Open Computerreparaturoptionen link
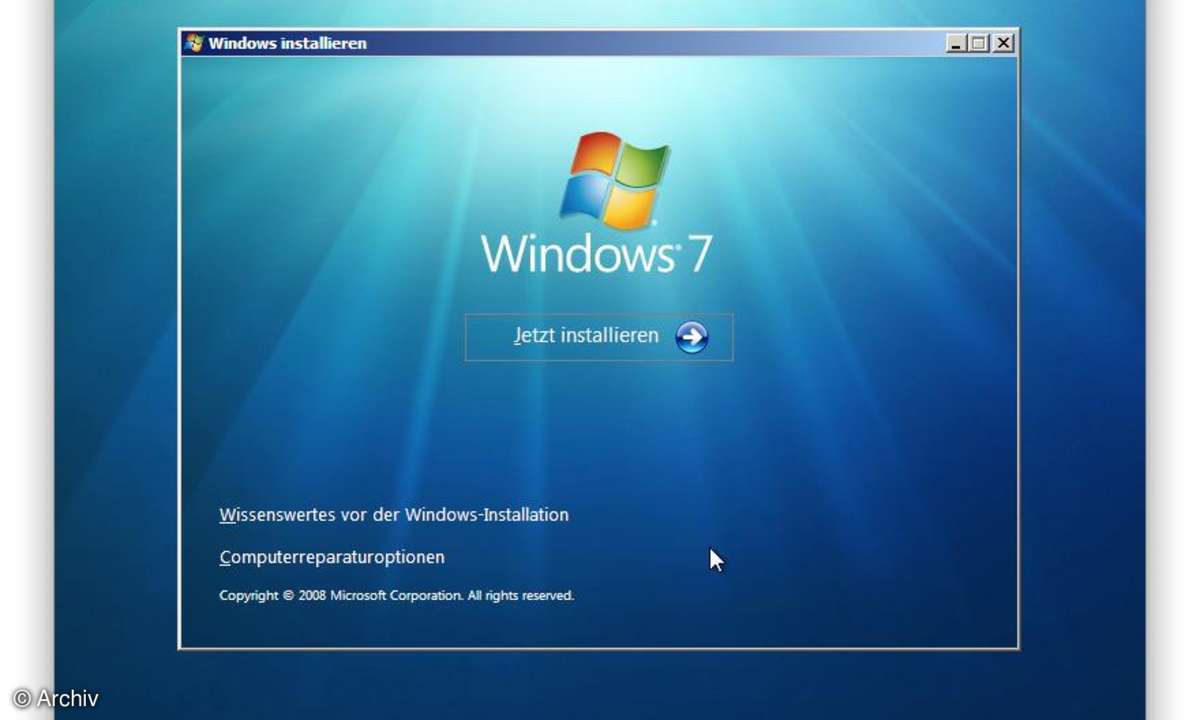This screenshot has width=1200, height=720. [332, 557]
